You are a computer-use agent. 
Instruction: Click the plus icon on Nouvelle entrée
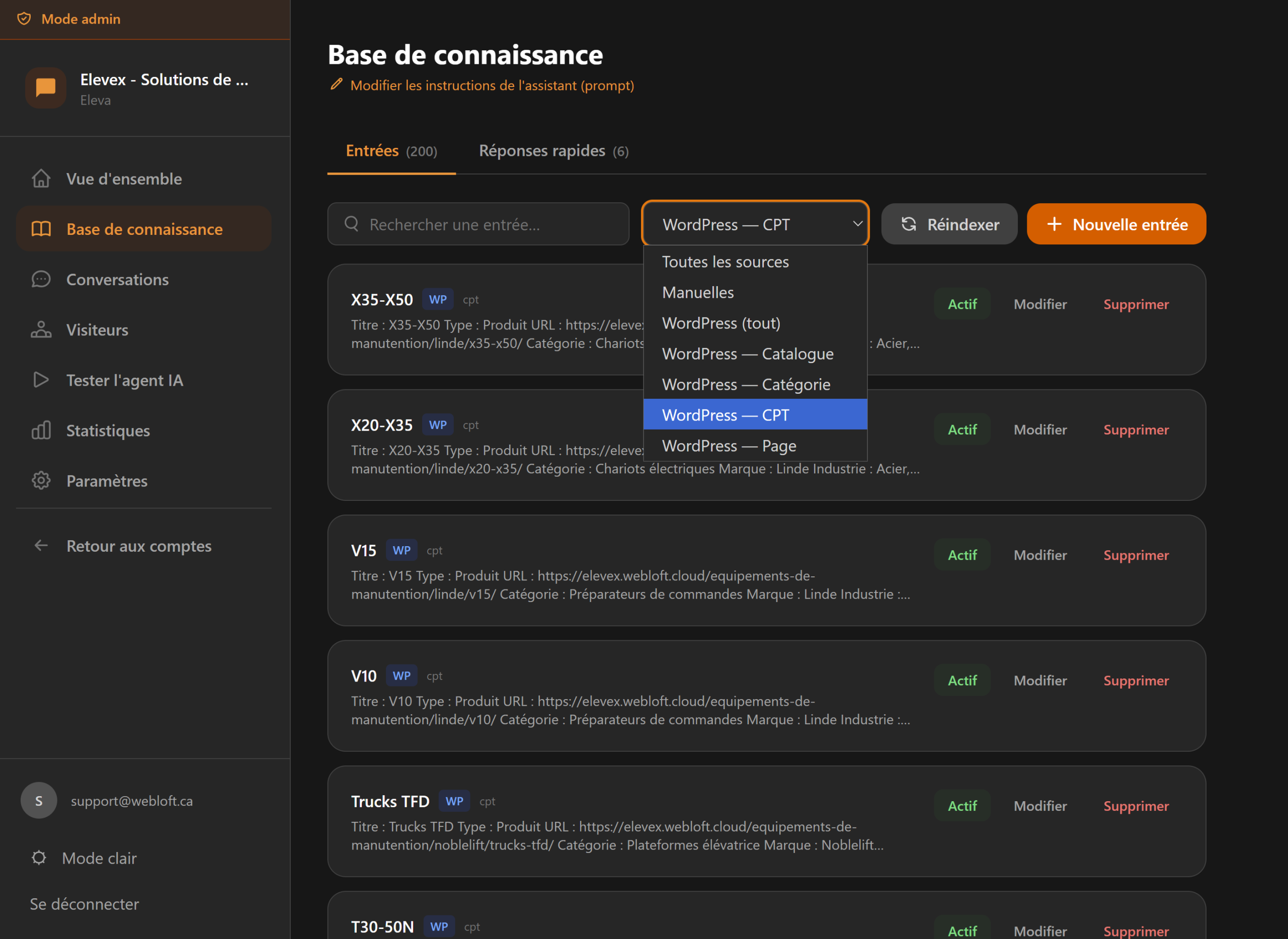(x=1054, y=224)
